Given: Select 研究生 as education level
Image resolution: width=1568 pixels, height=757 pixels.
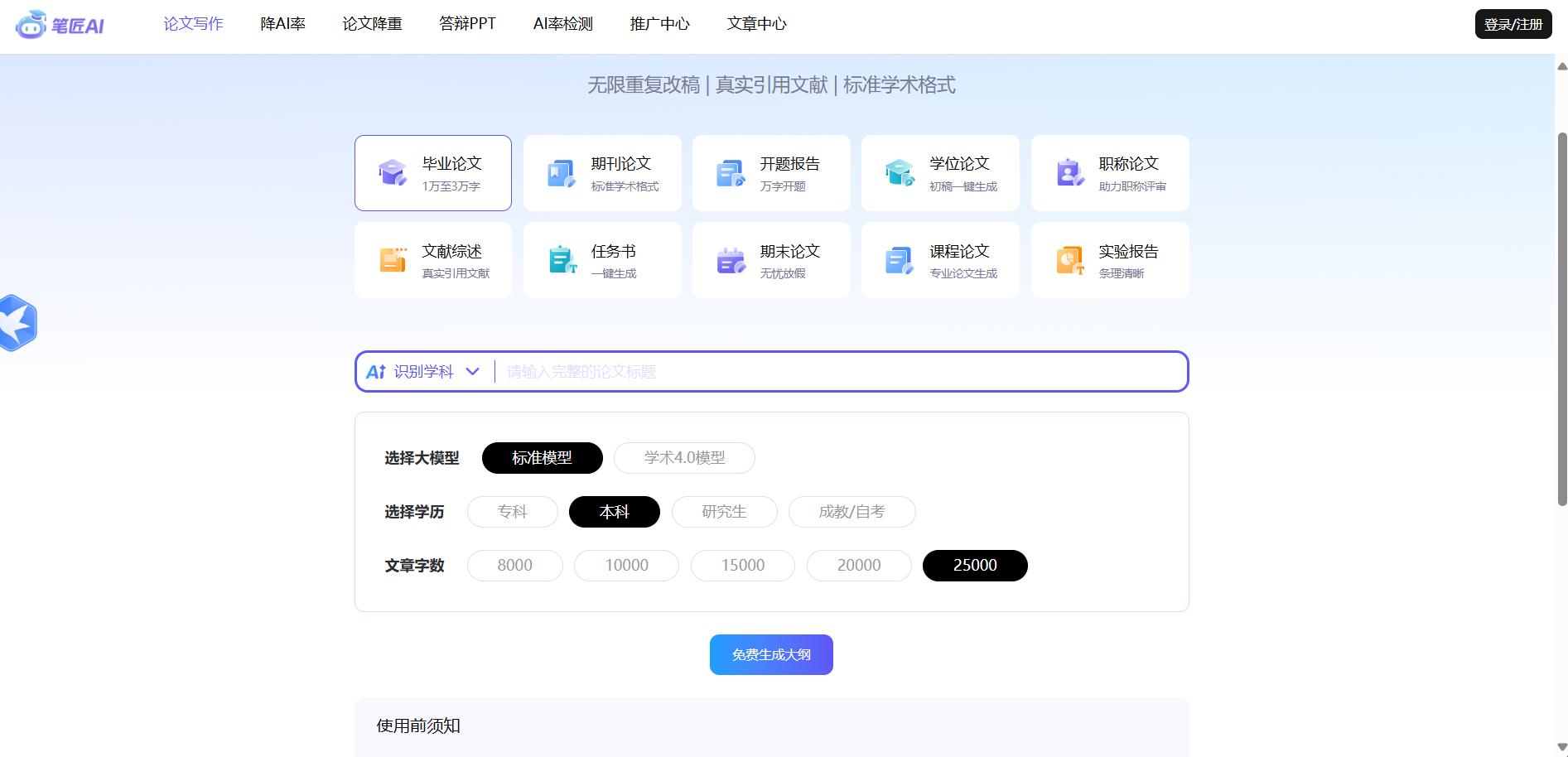Looking at the screenshot, I should pyautogui.click(x=724, y=512).
